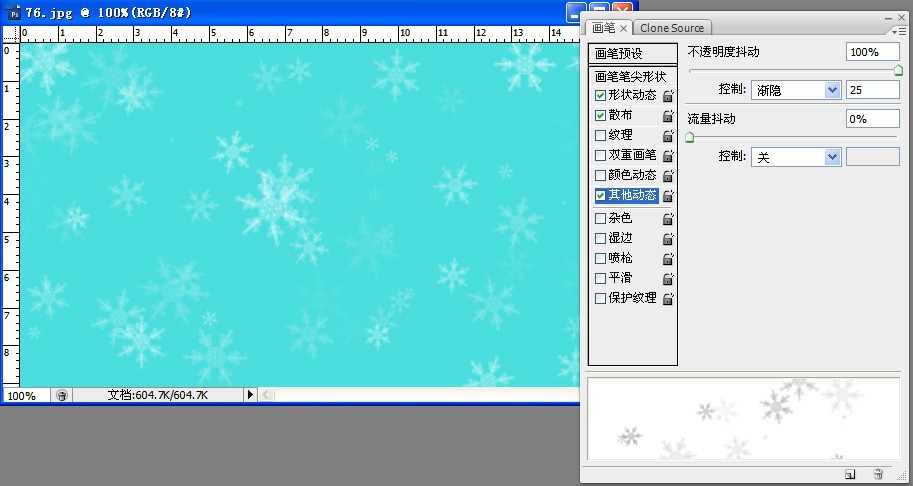913x486 pixels.
Task: Click the lock icon beside 保护纹理
Action: [668, 299]
